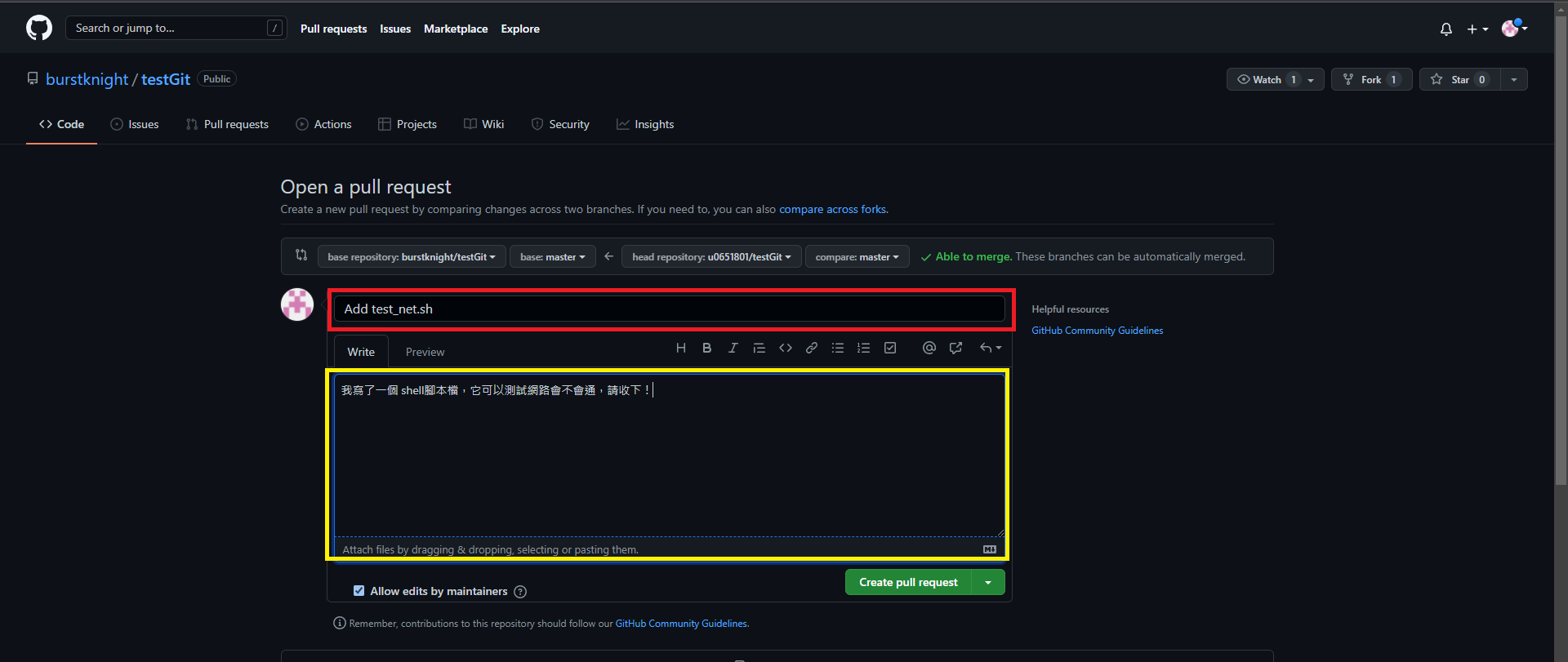This screenshot has height=662, width=1568.
Task: Open the Star lists dropdown arrow
Action: 1514,79
